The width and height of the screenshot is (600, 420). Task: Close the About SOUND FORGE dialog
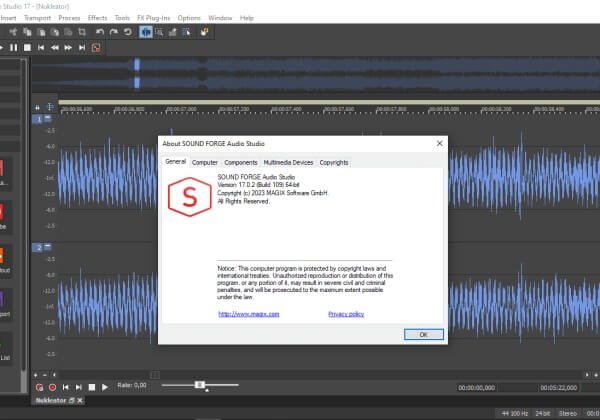point(440,143)
